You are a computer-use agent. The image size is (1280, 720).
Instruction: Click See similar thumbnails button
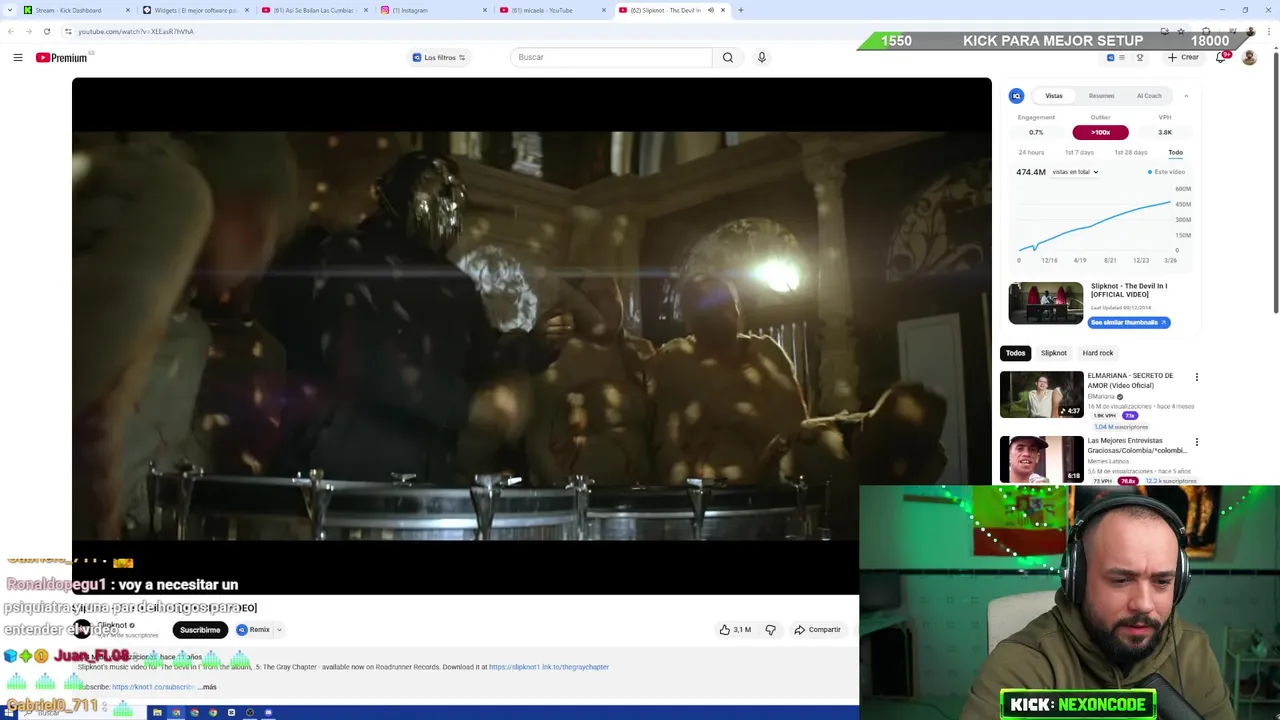(x=1129, y=322)
